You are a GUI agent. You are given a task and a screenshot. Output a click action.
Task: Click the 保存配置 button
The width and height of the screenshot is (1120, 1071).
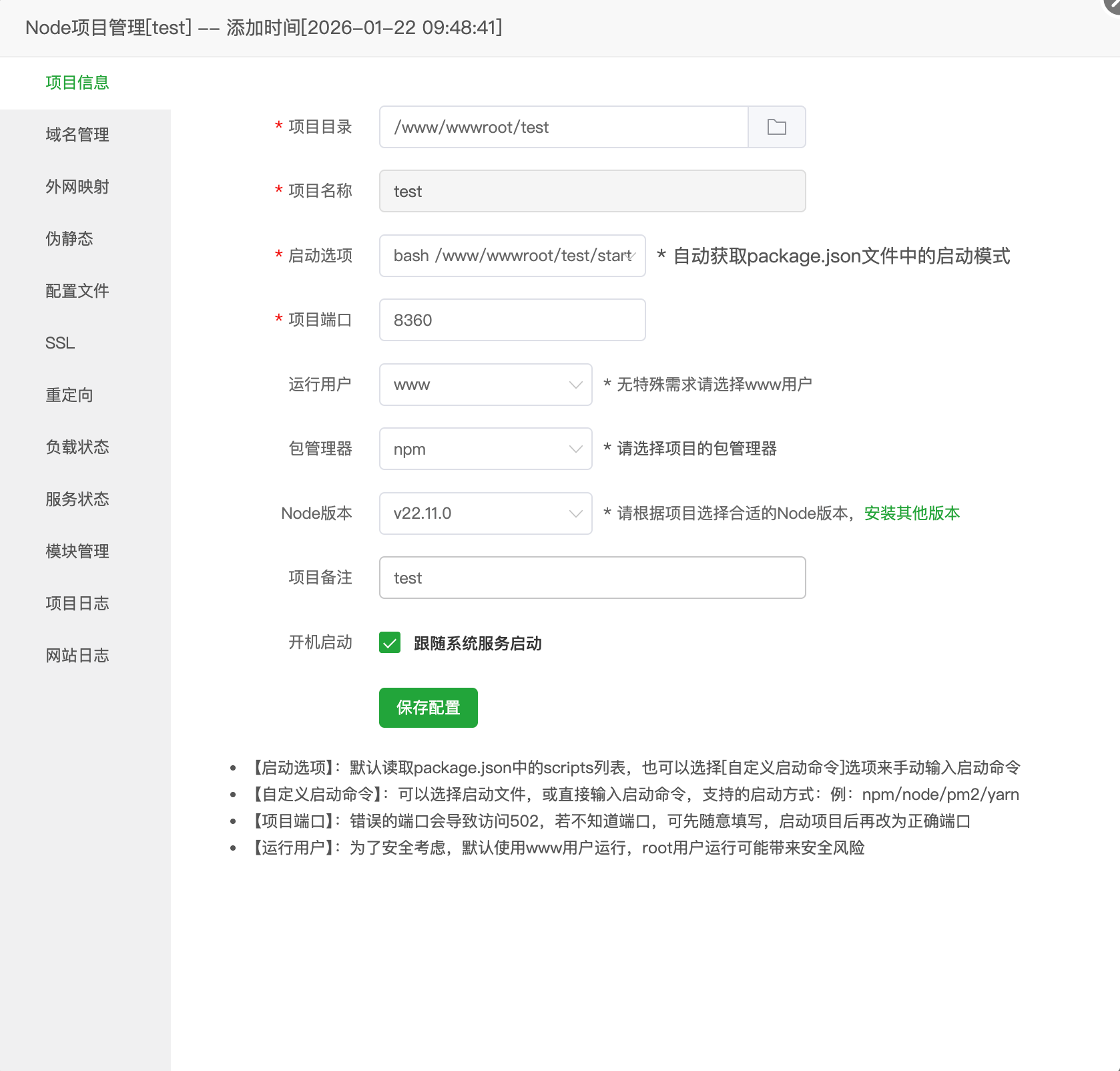[428, 708]
